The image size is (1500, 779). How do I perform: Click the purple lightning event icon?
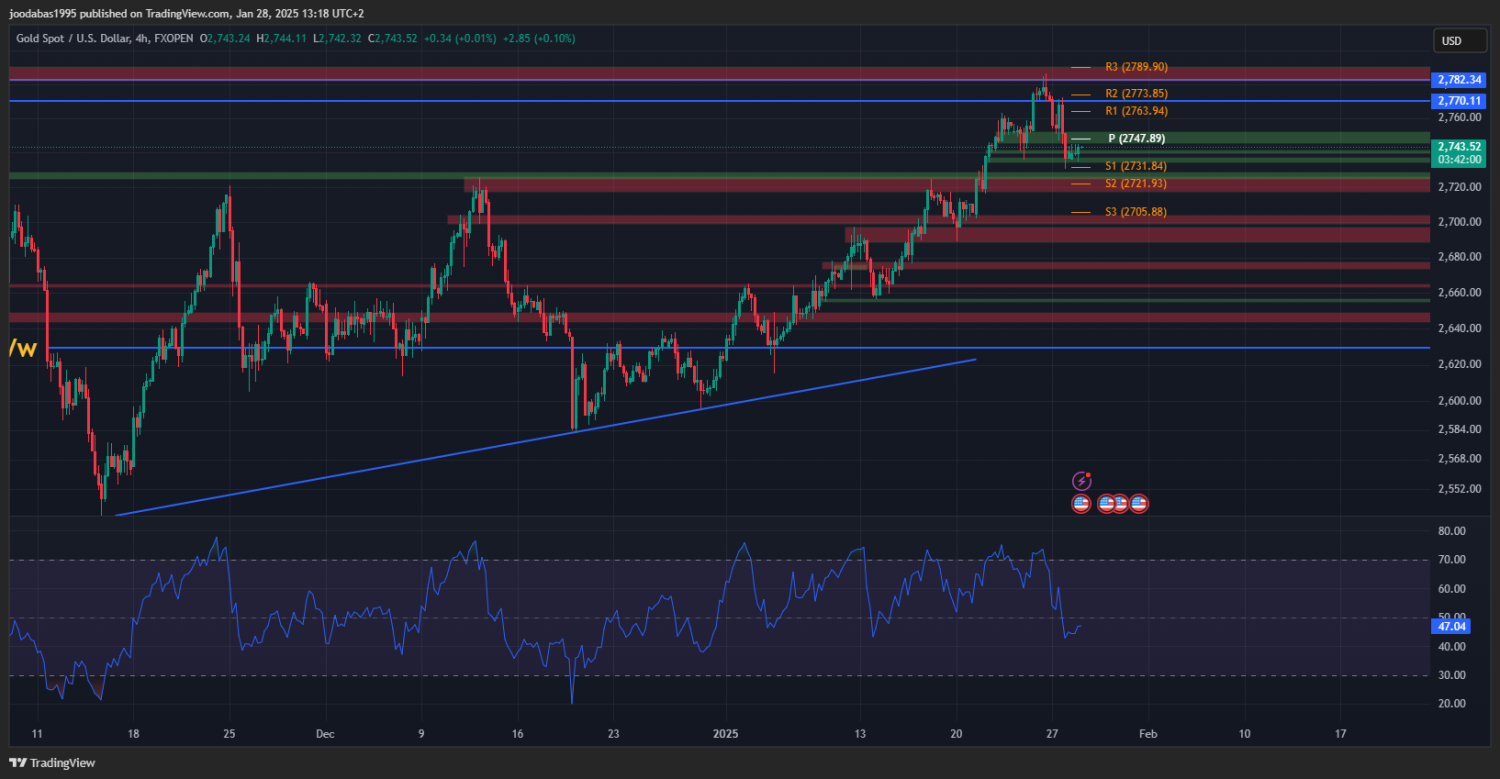pos(1081,481)
